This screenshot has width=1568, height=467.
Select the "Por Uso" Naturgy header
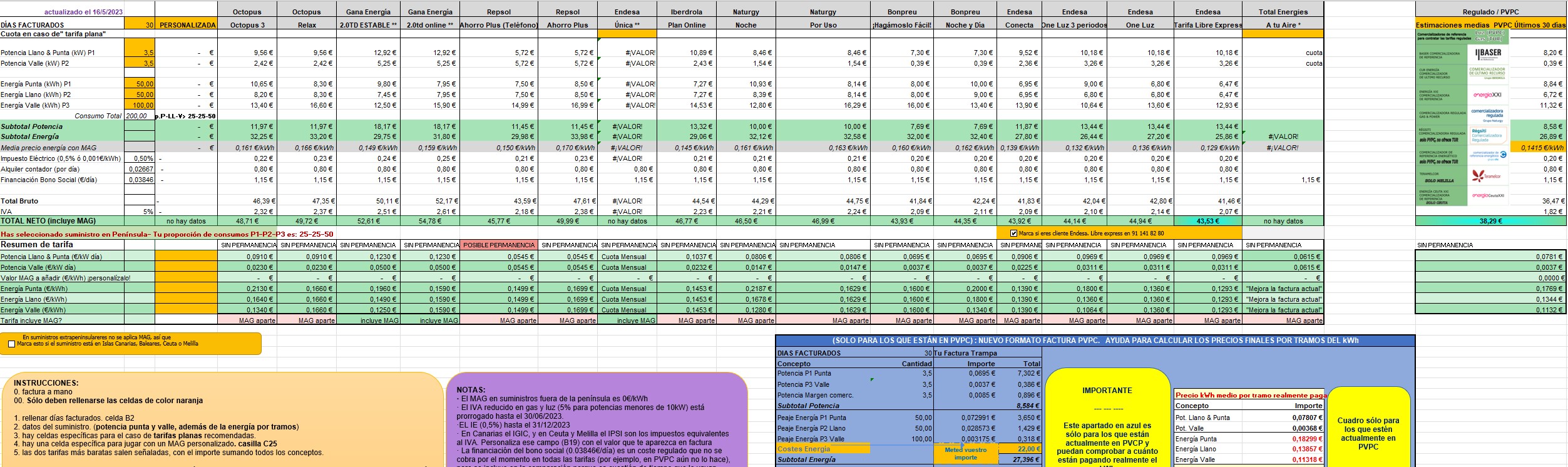coord(823,25)
